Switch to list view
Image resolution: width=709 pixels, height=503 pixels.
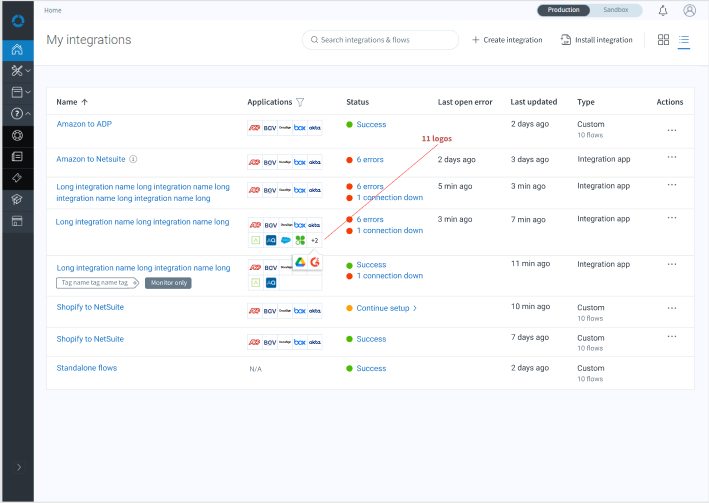(x=684, y=40)
